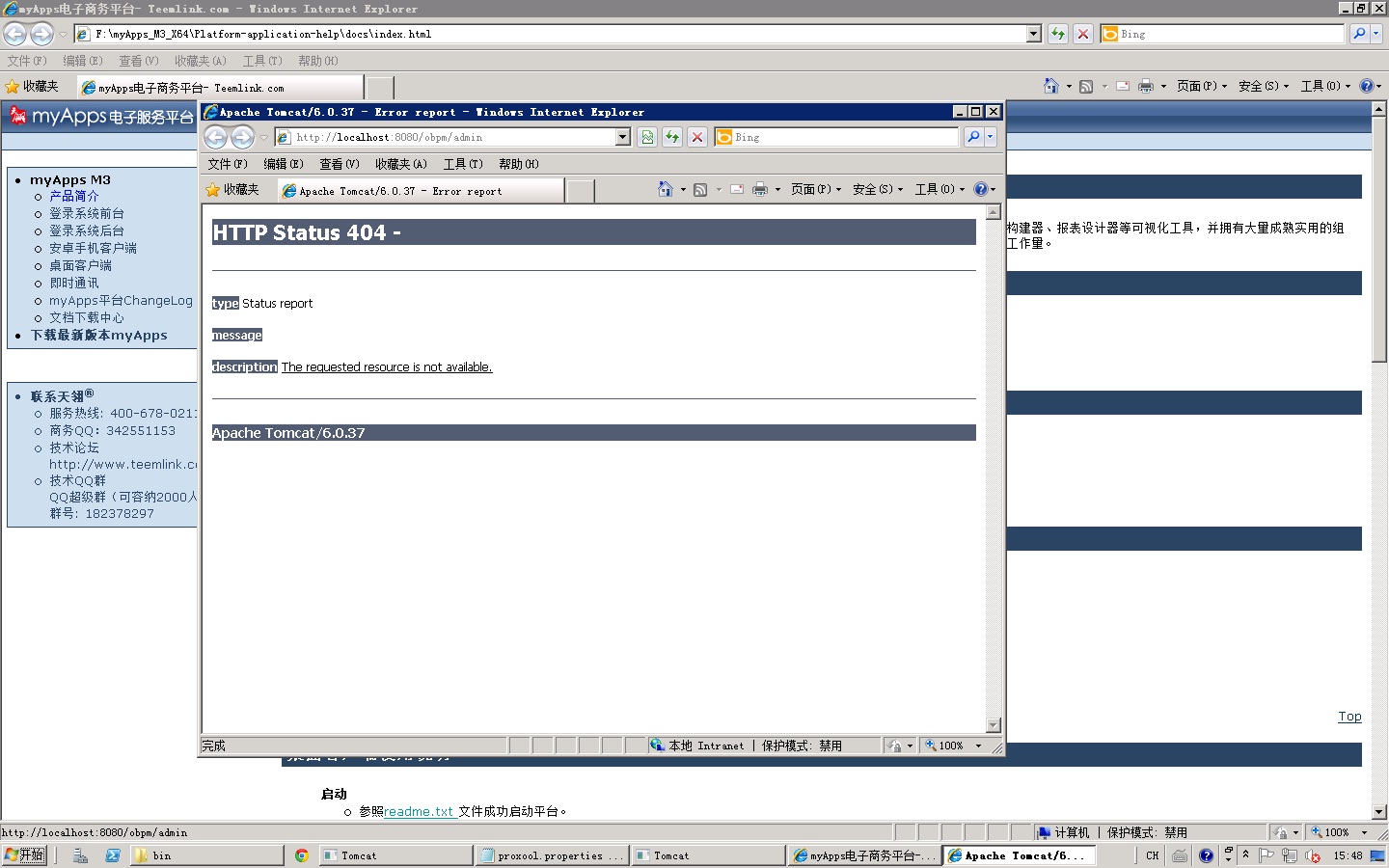Select the Apache Tomcat Error report tab
The height and width of the screenshot is (868, 1389).
point(421,191)
